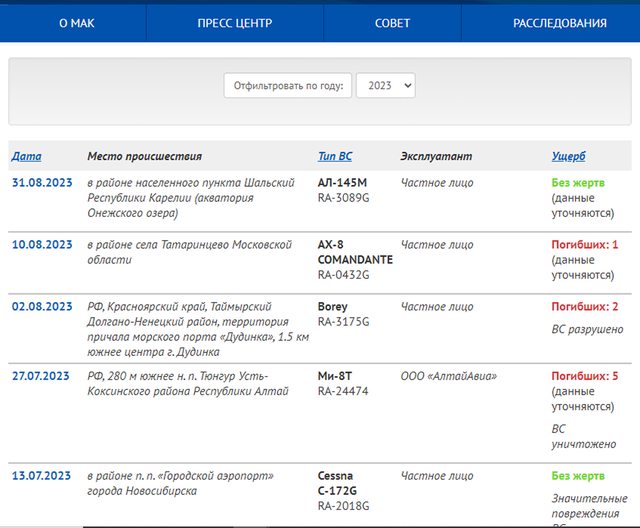640x528 pixels.
Task: Click the Отфильтровать по году label
Action: tap(288, 85)
